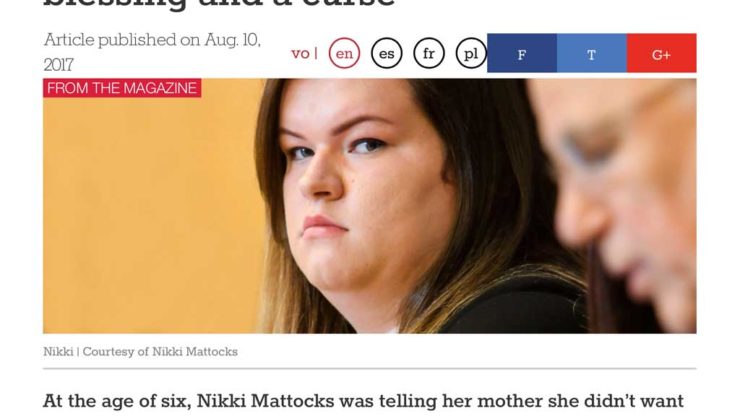The image size is (740, 416).
Task: Switch article language to Spanish (es)
Action: (x=387, y=53)
